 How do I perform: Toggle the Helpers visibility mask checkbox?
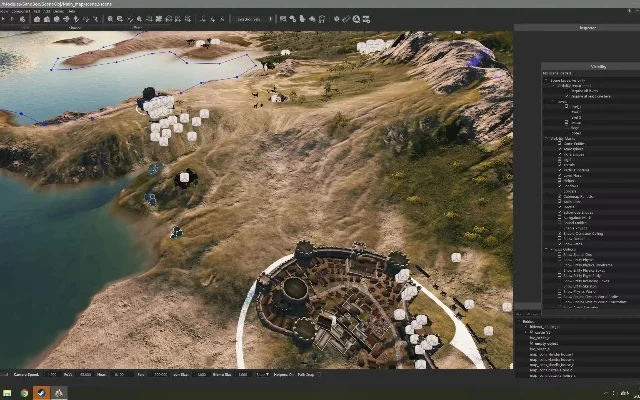560,180
